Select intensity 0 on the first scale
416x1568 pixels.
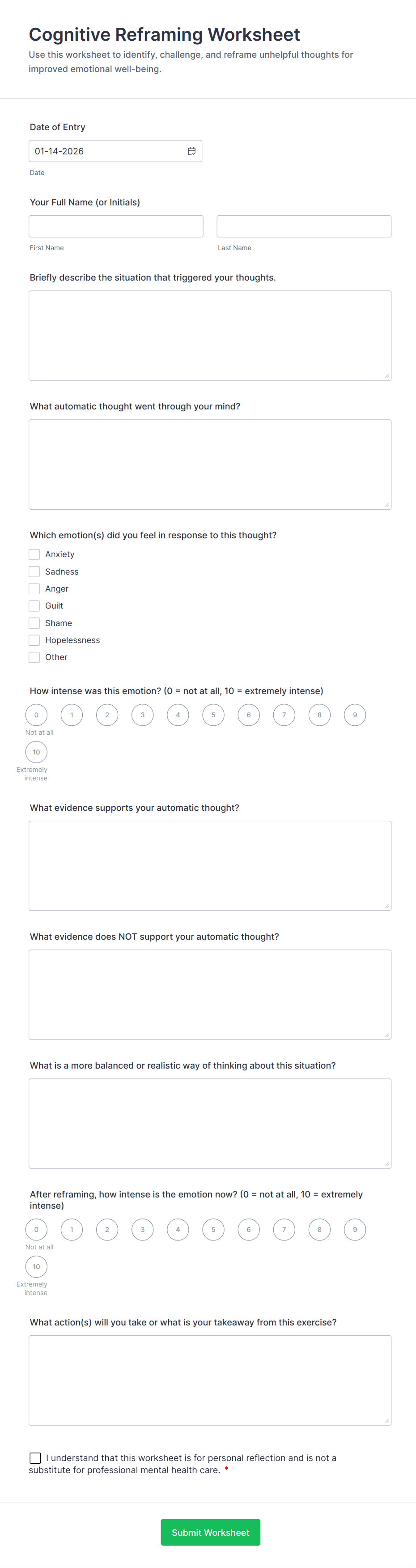pos(37,715)
